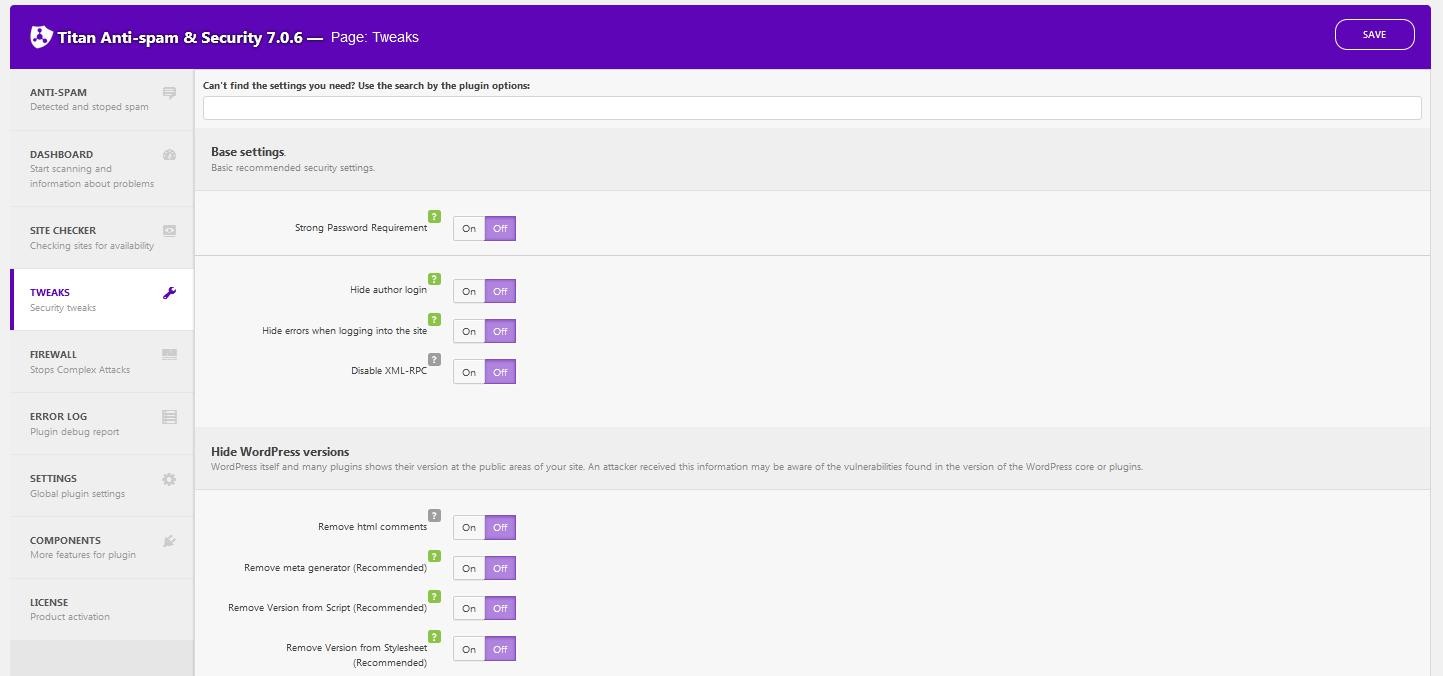This screenshot has width=1443, height=676.
Task: Click the Error Log list icon
Action: pos(169,417)
